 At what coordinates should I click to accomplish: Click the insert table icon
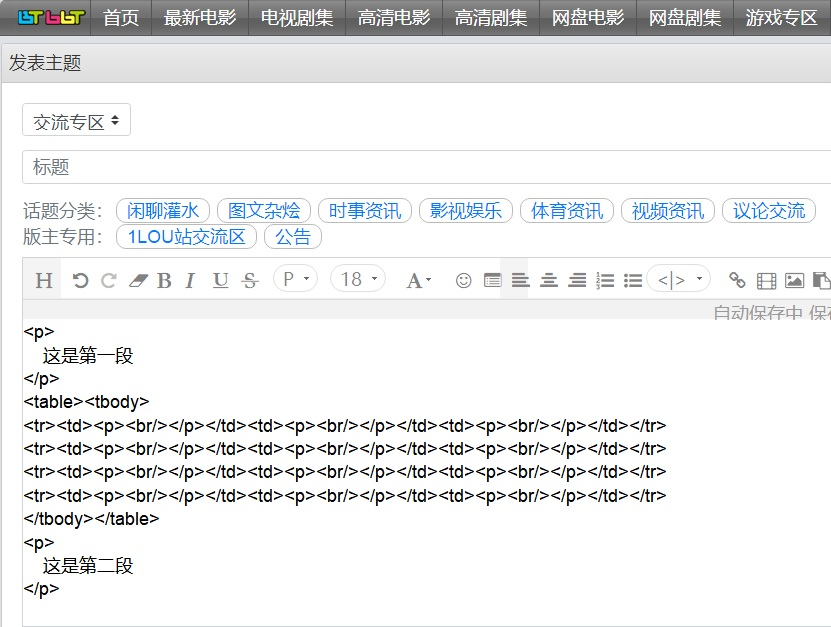click(x=492, y=280)
